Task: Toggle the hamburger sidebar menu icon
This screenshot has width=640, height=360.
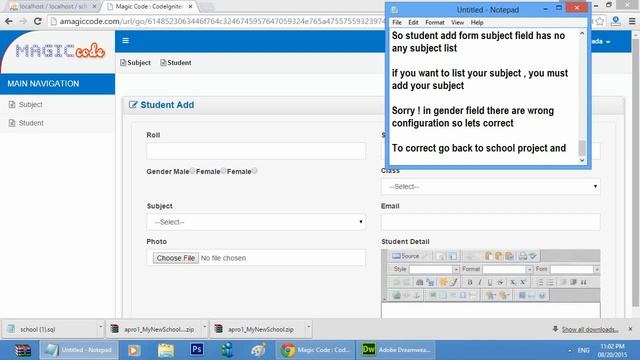Action: tap(125, 40)
